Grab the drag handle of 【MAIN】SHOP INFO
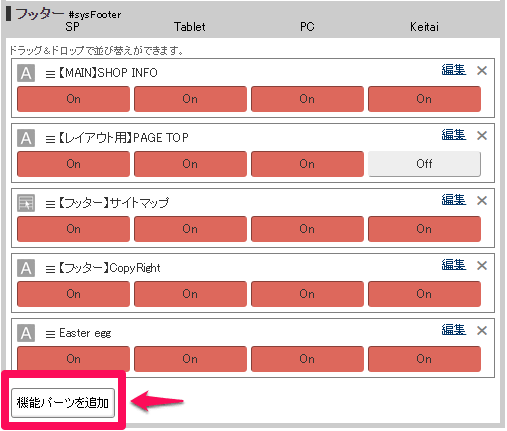Image resolution: width=507 pixels, height=431 pixels. [50, 74]
